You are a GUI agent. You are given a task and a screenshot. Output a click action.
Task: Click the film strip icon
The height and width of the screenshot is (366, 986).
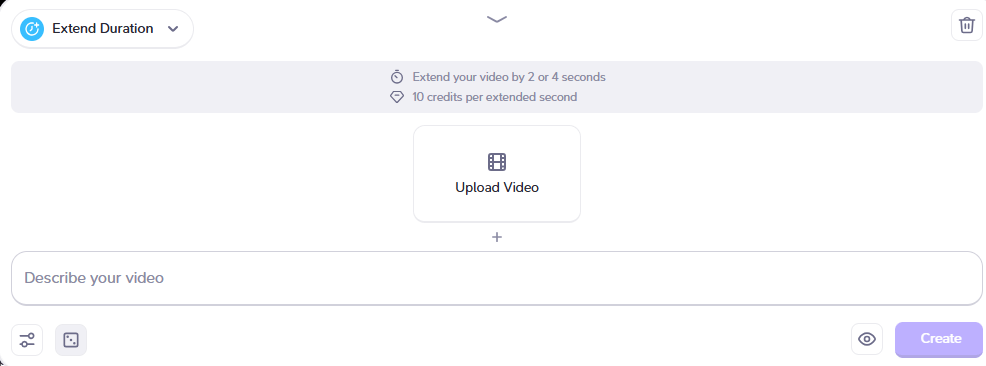pyautogui.click(x=497, y=162)
